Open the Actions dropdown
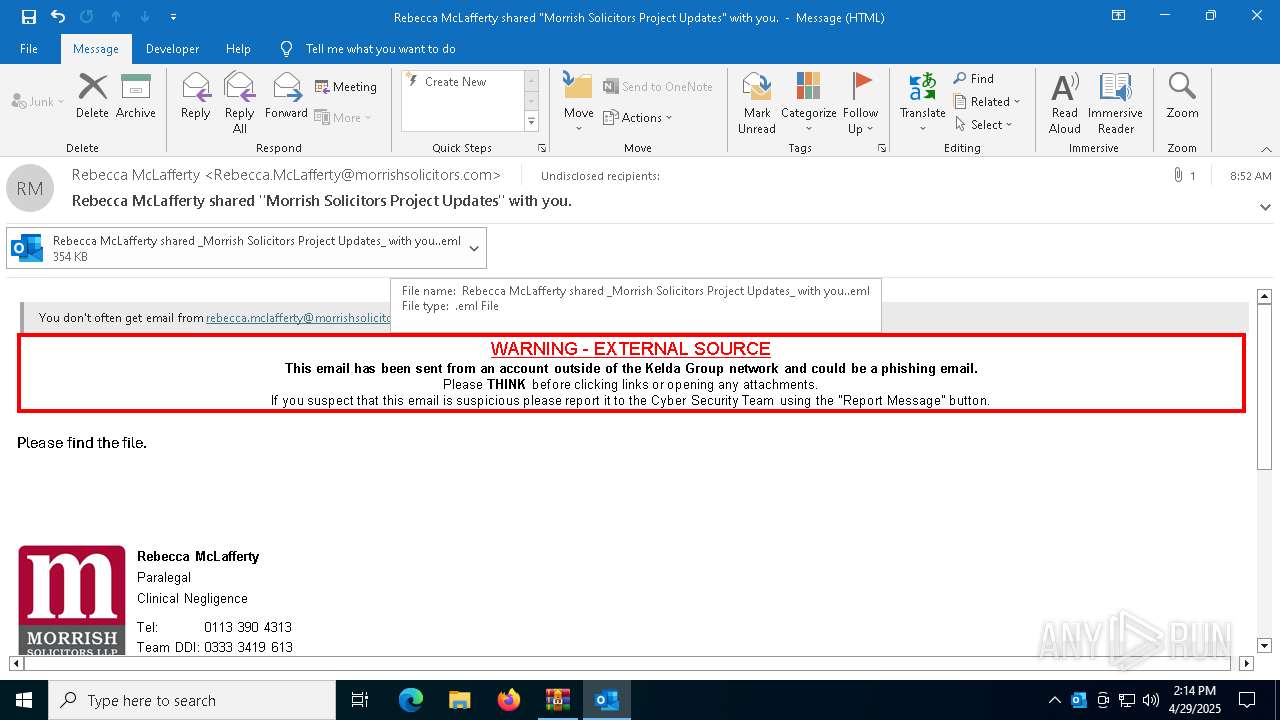Viewport: 1280px width, 720px height. click(638, 117)
